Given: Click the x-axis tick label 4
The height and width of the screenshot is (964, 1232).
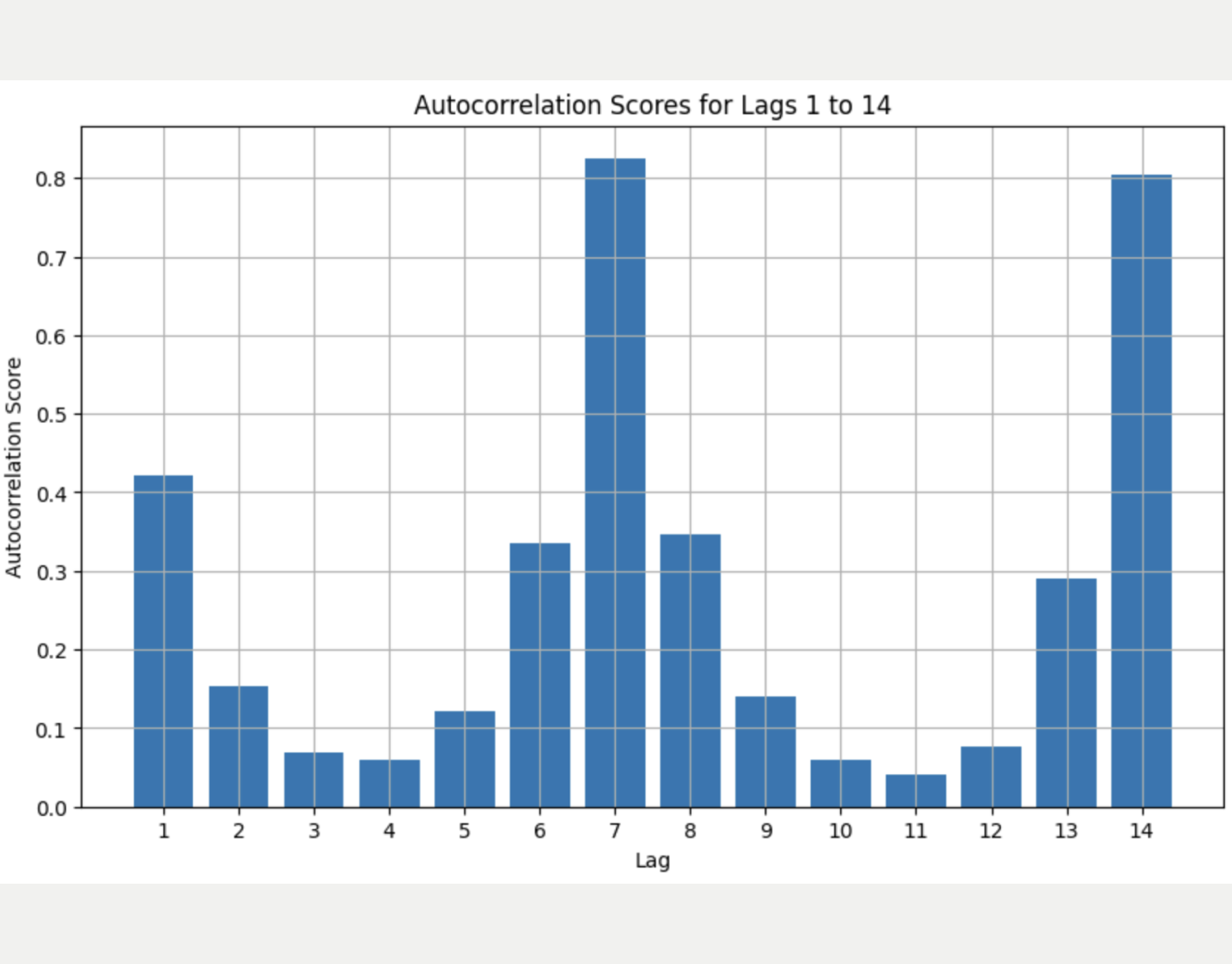Looking at the screenshot, I should point(389,831).
